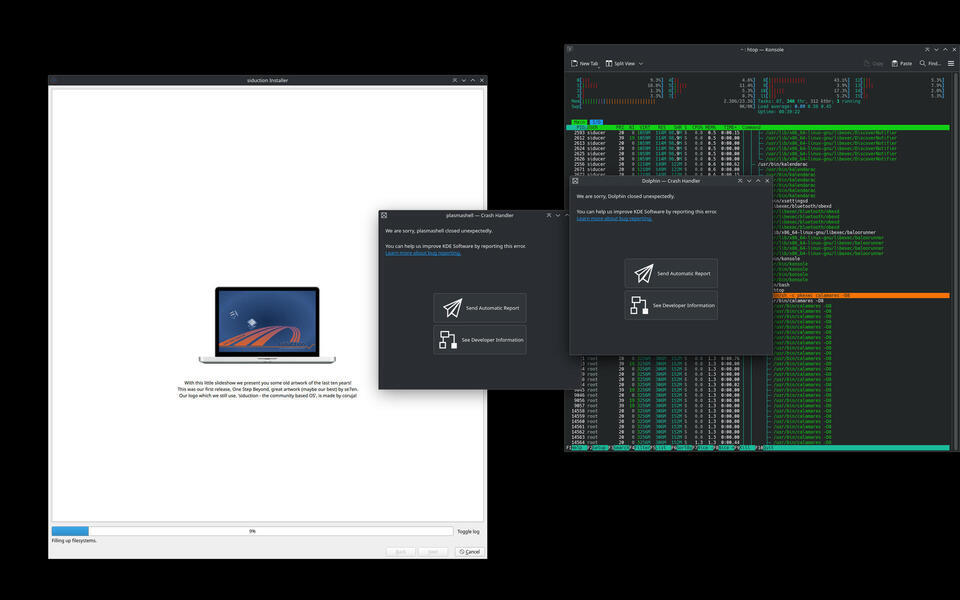960x600 pixels.
Task: Click Toggle log in the installer
Action: (468, 531)
